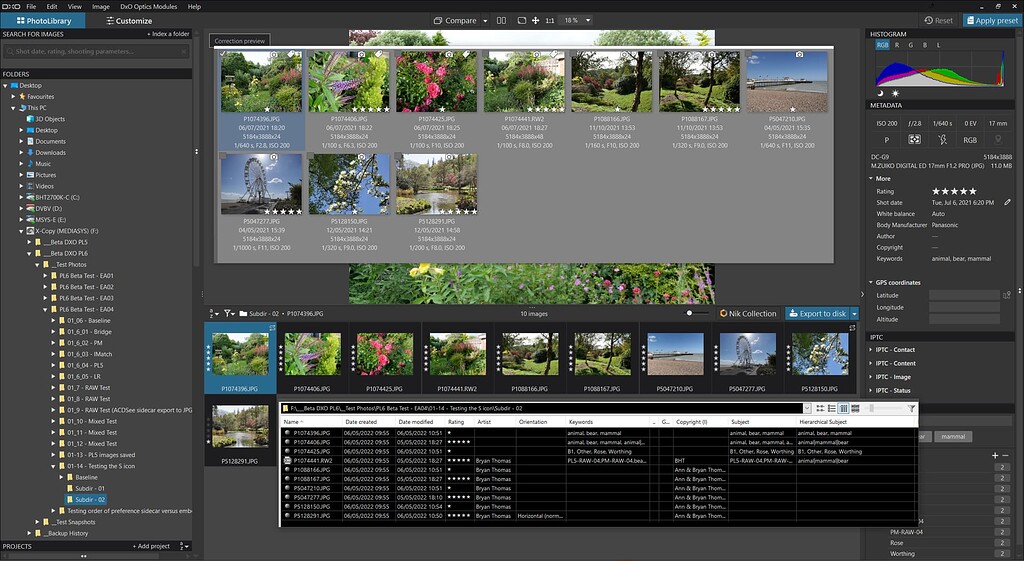Open the DxO Optics Modules menu
Screen dimensions: 1024x561
click(x=147, y=6)
